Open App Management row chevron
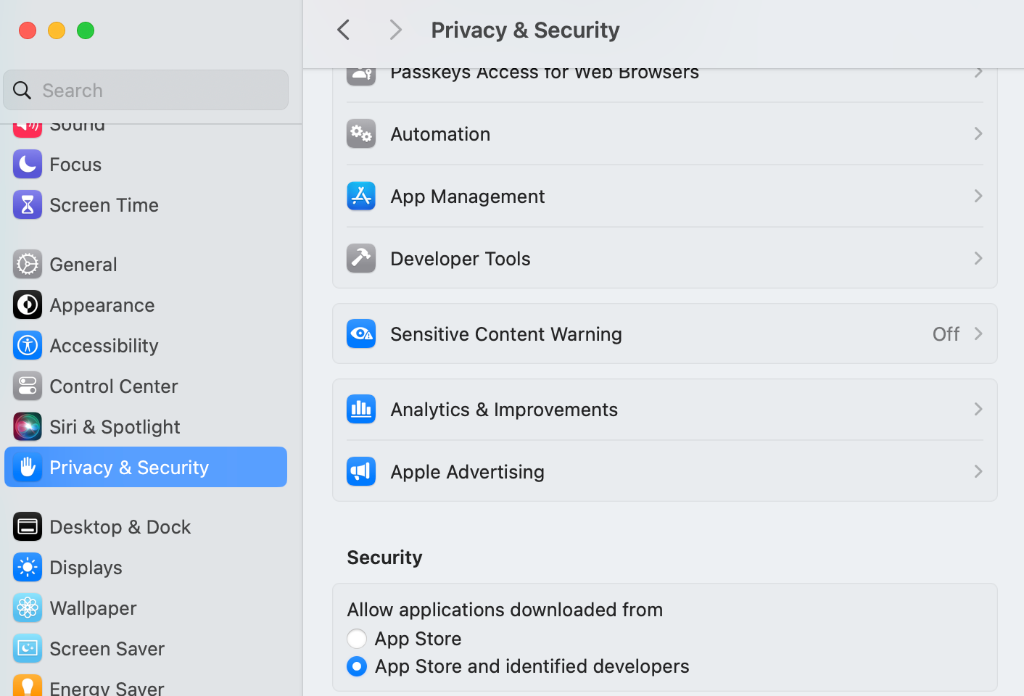Screen dimensions: 1024x696 (x=978, y=196)
